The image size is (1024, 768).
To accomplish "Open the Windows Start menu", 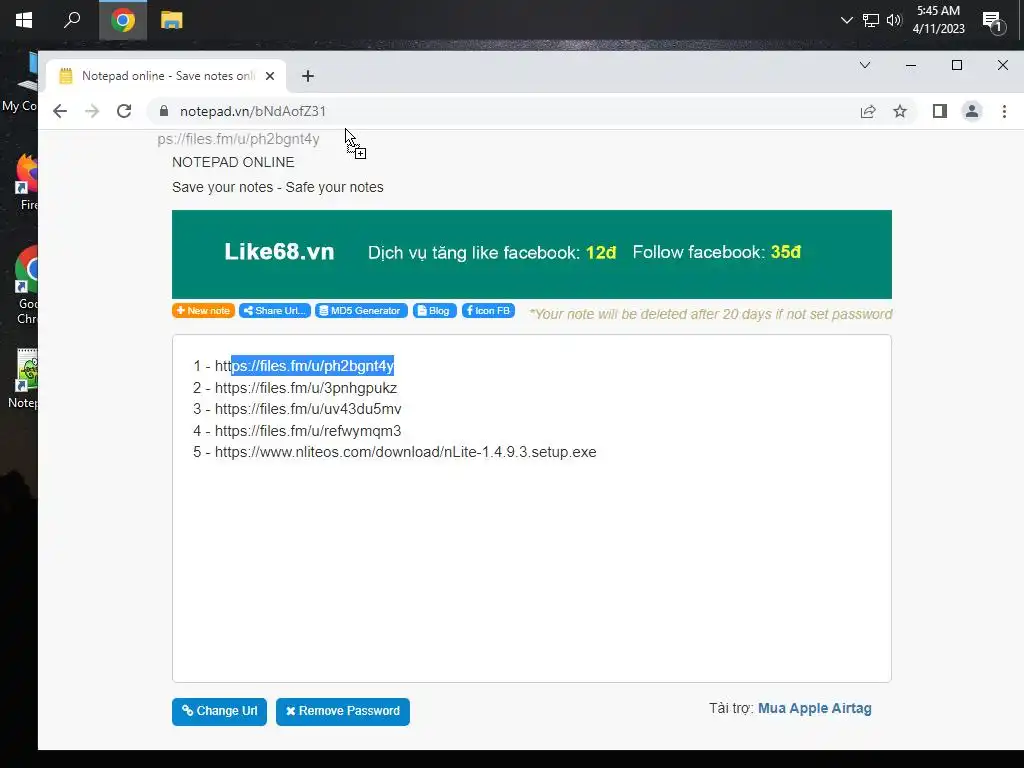I will [24, 20].
